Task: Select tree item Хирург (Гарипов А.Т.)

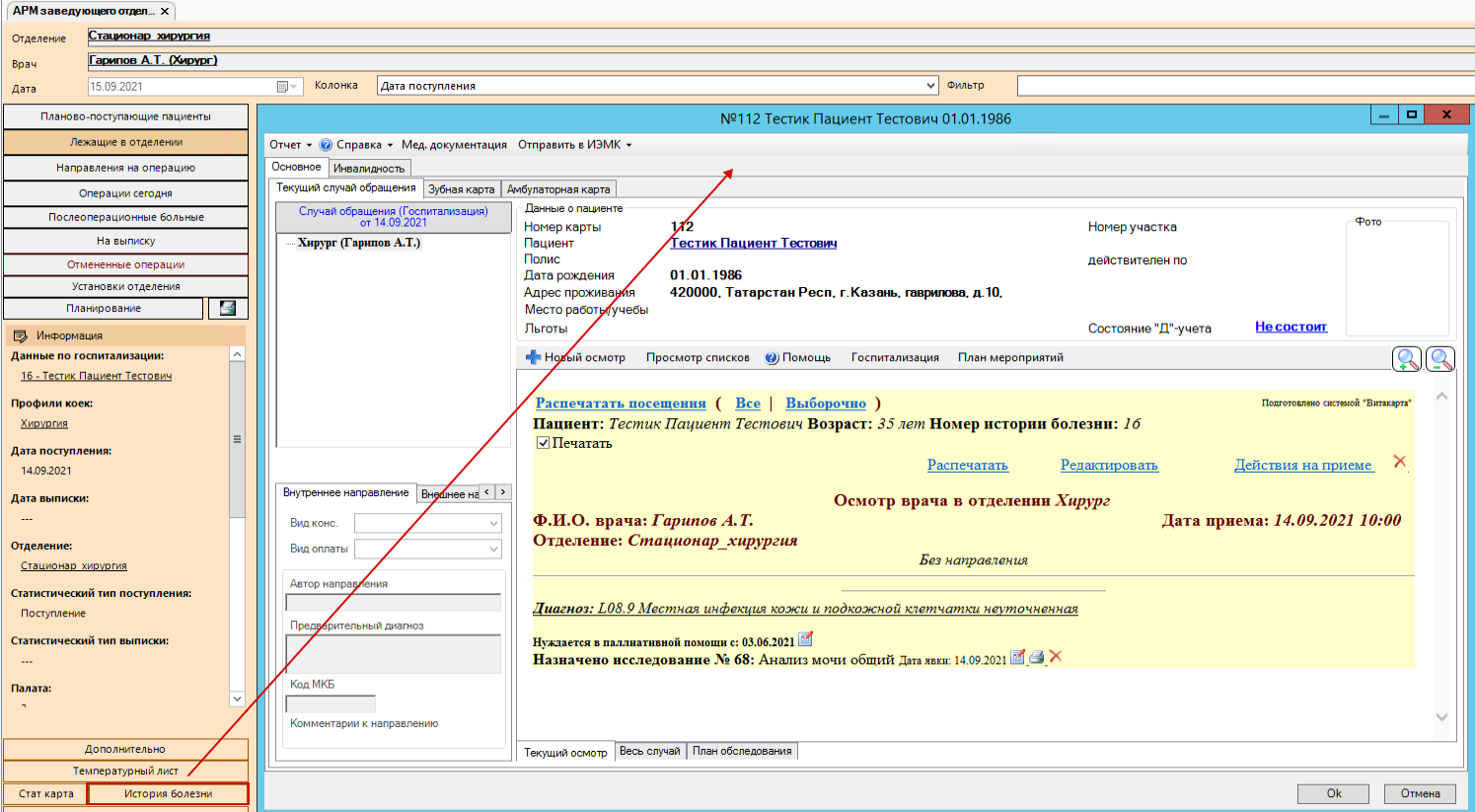Action: coord(358,243)
